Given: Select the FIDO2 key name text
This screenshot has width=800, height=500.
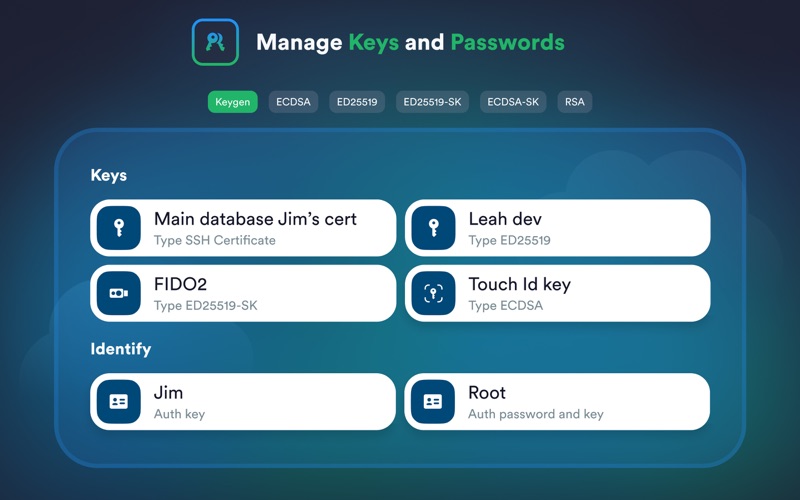Looking at the screenshot, I should 180,284.
